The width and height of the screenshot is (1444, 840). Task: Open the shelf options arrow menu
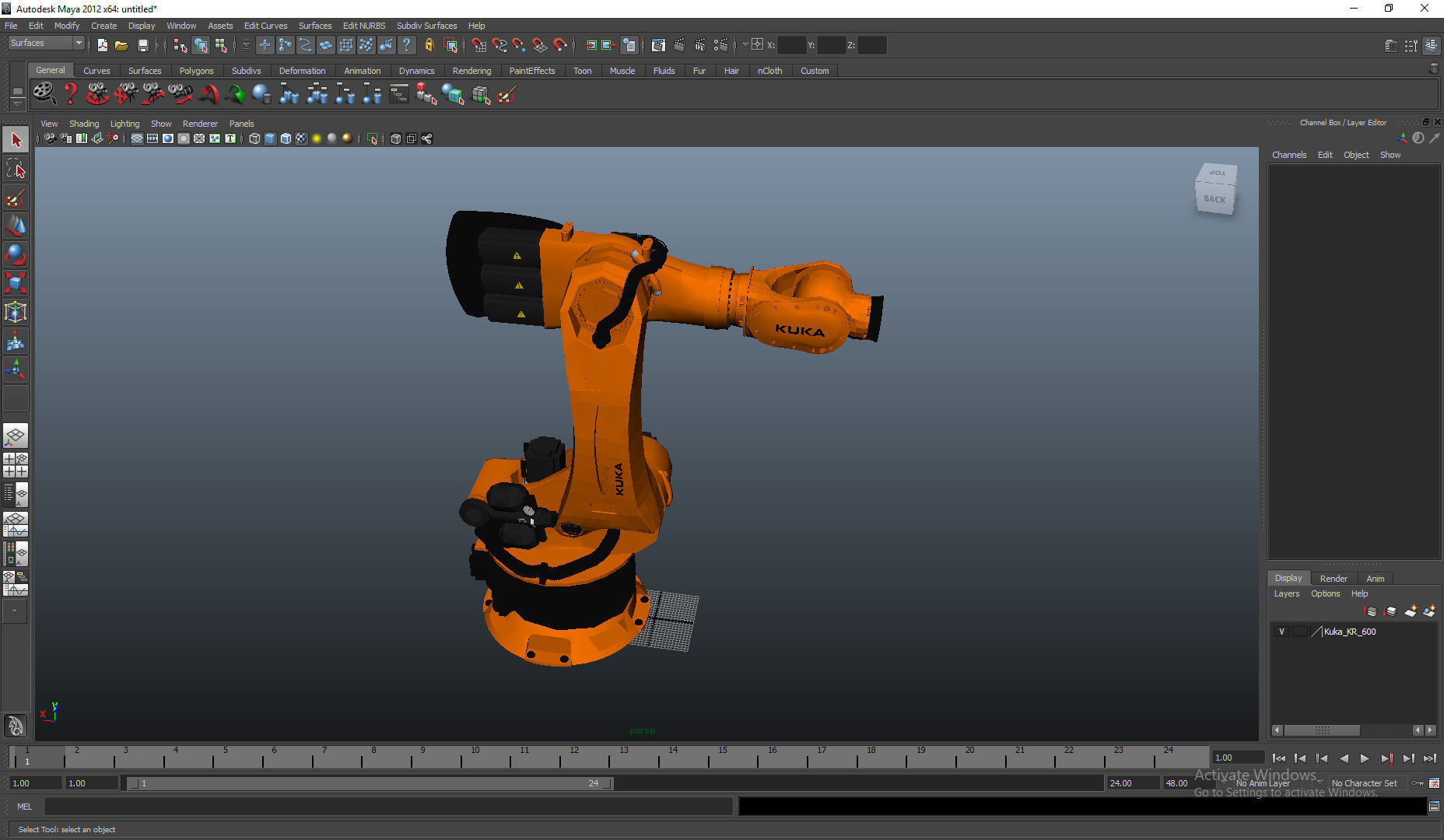tap(17, 103)
